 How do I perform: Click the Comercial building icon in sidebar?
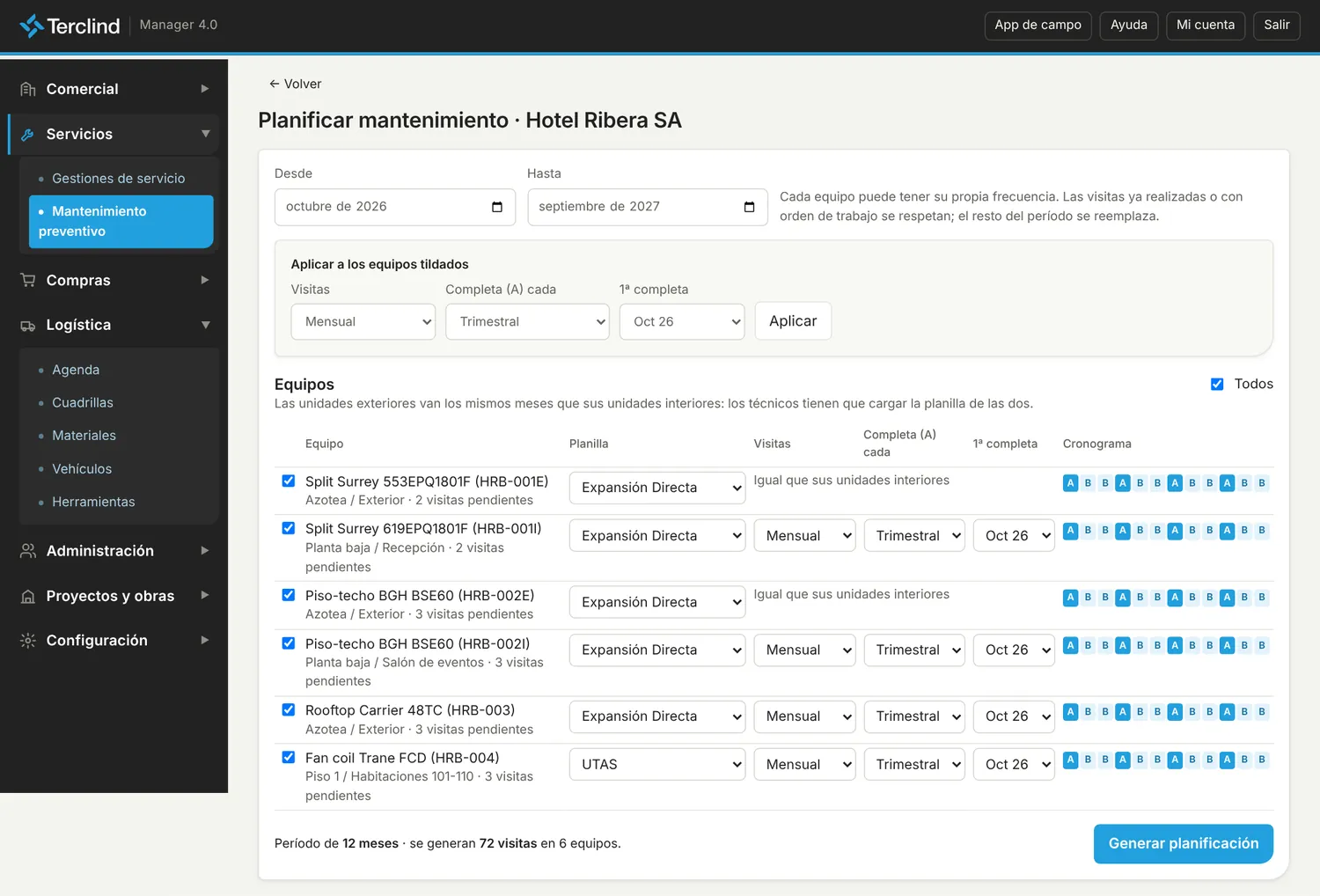point(28,89)
